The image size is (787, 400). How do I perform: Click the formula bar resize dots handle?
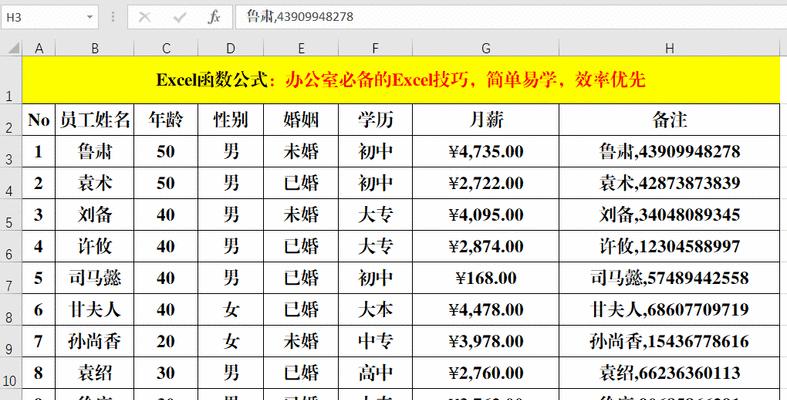click(113, 18)
